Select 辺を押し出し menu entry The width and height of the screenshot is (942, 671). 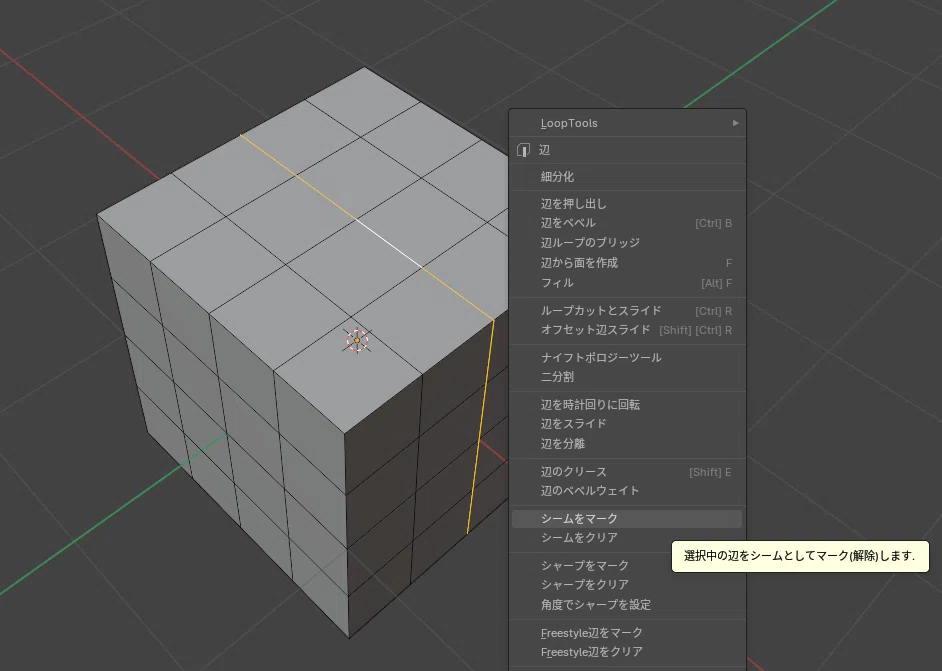(627, 204)
